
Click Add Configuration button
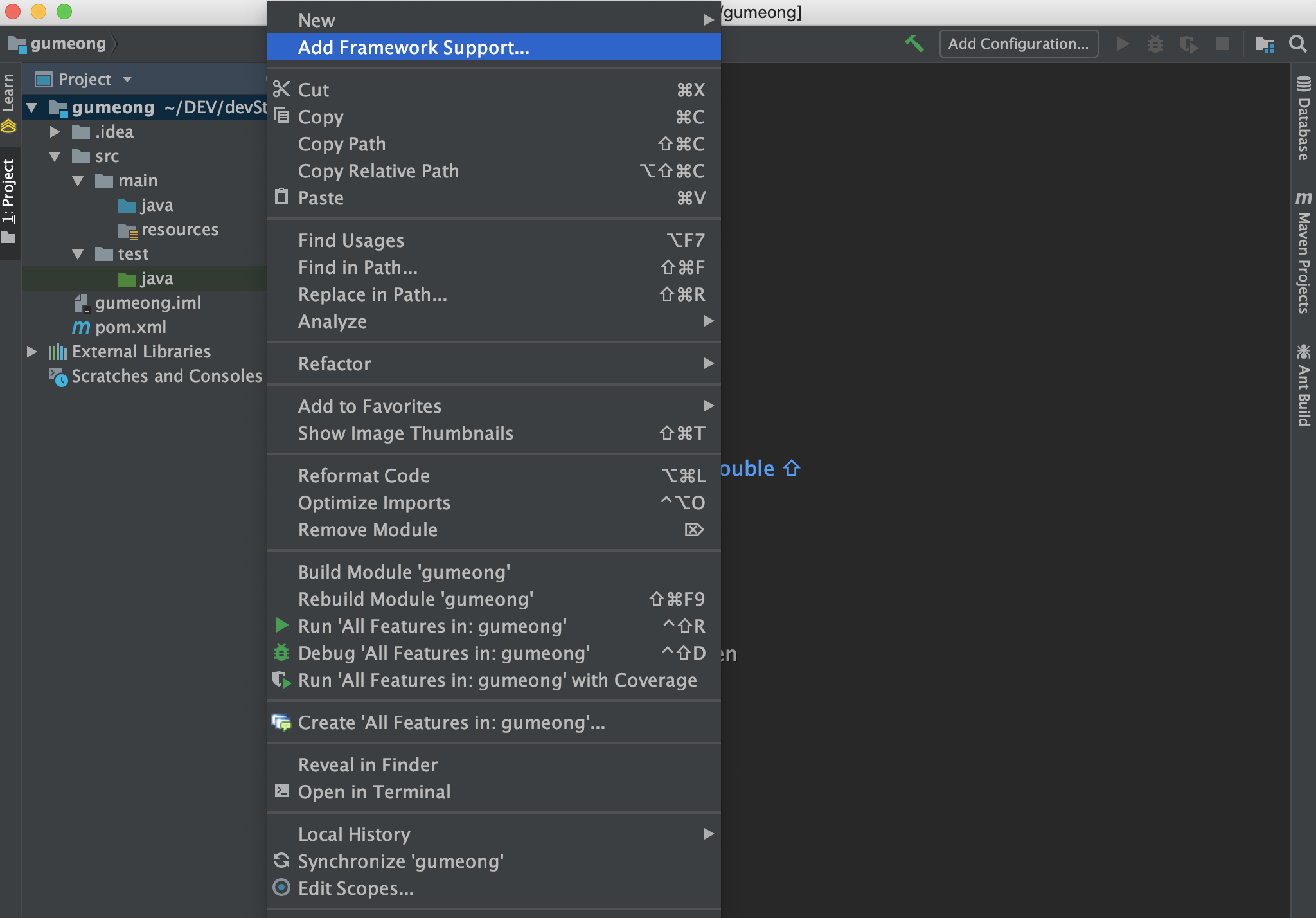coord(1018,44)
